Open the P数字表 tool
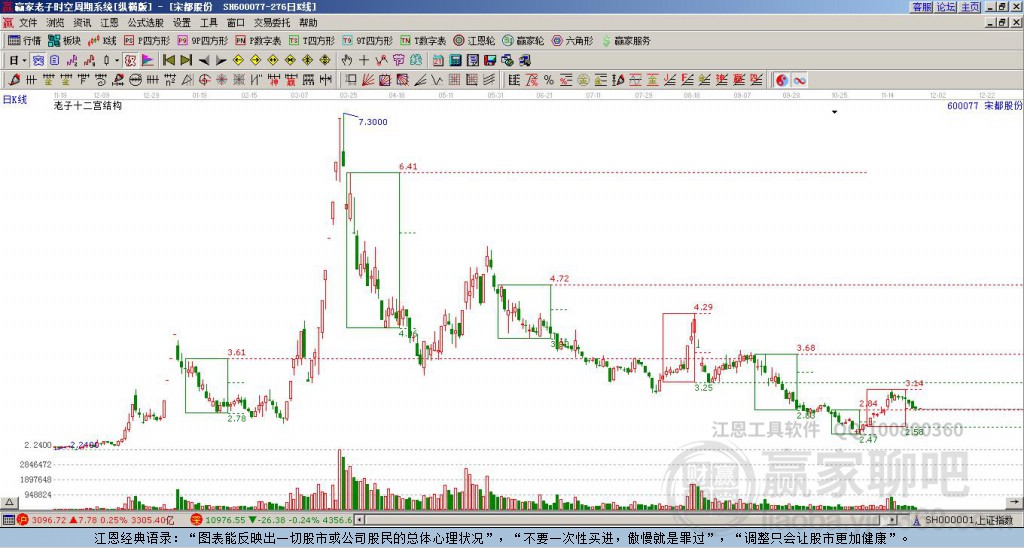 point(259,40)
